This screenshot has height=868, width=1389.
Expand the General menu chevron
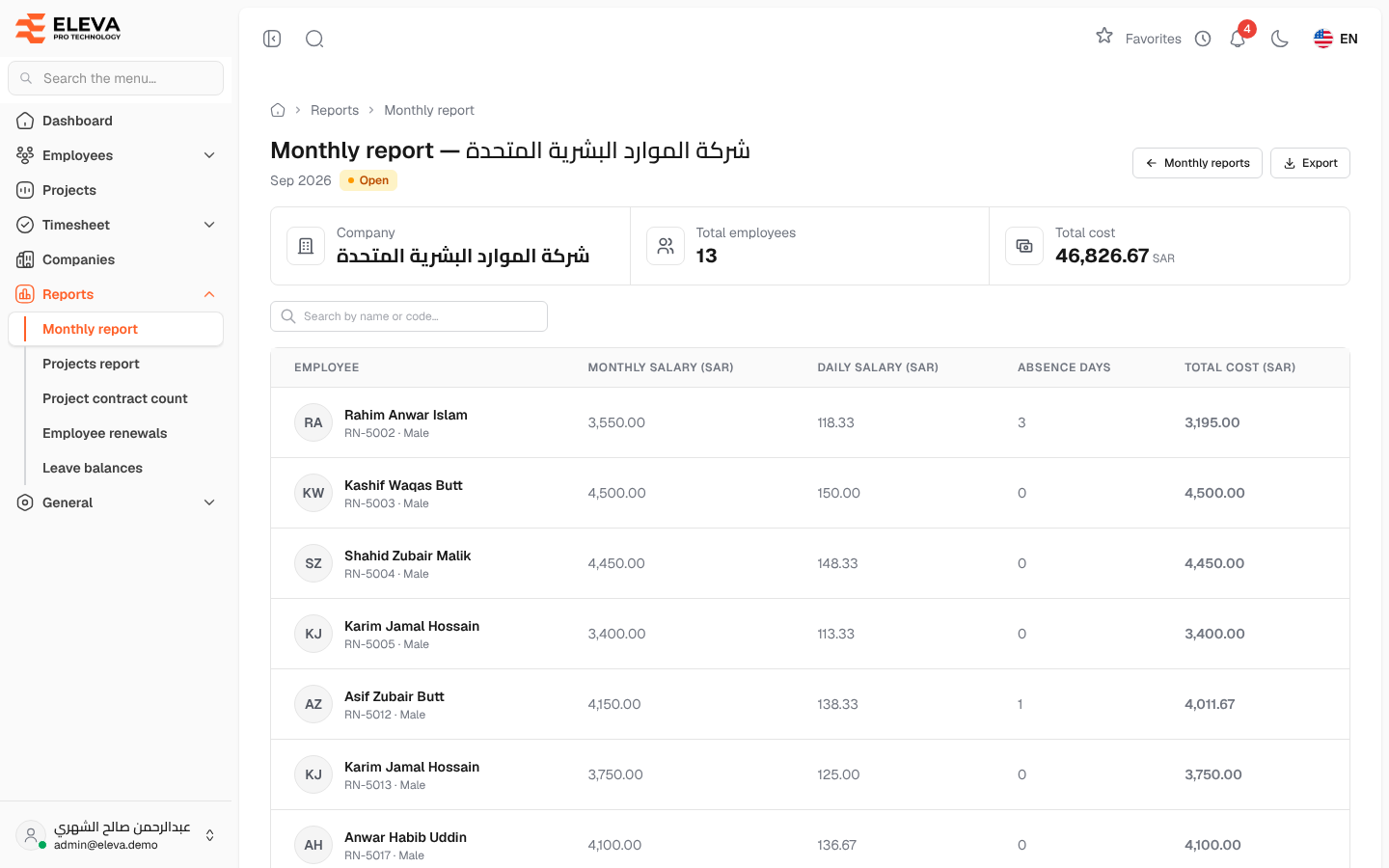click(x=209, y=502)
